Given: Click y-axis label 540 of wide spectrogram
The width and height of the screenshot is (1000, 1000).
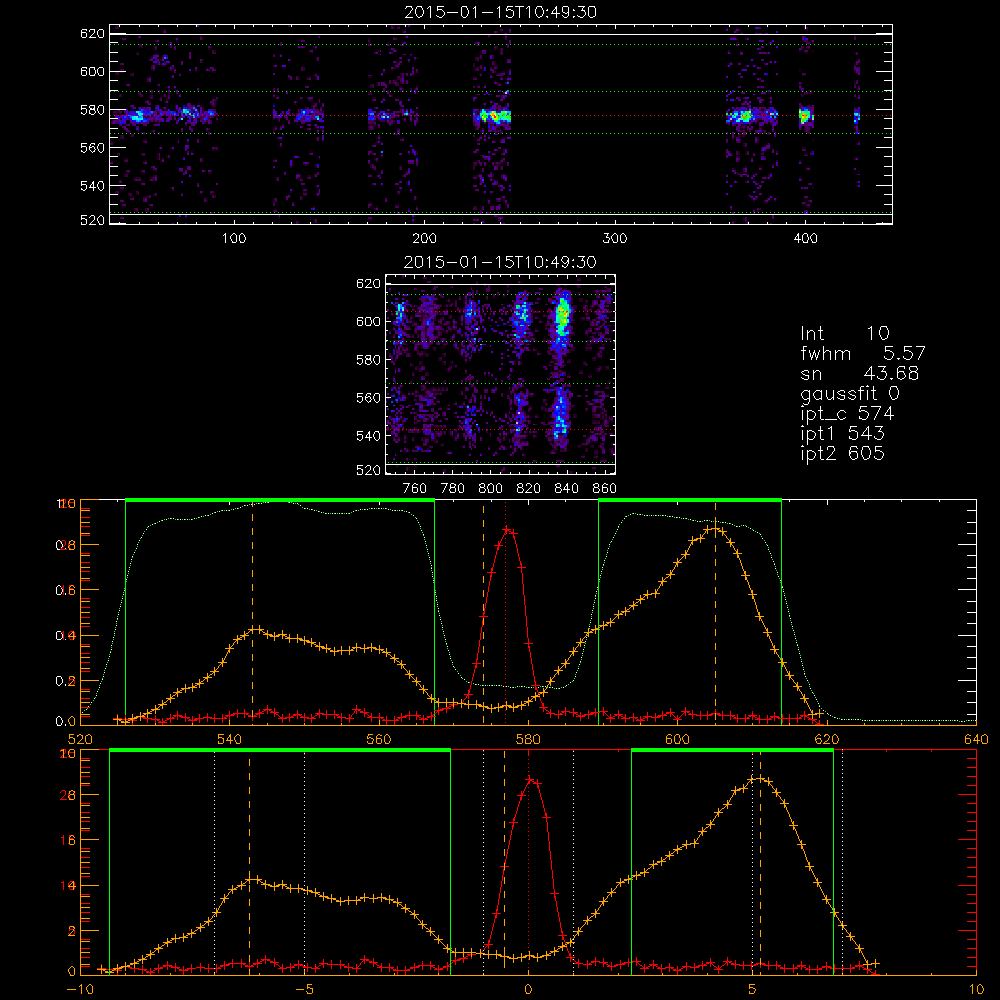Looking at the screenshot, I should tap(92, 186).
